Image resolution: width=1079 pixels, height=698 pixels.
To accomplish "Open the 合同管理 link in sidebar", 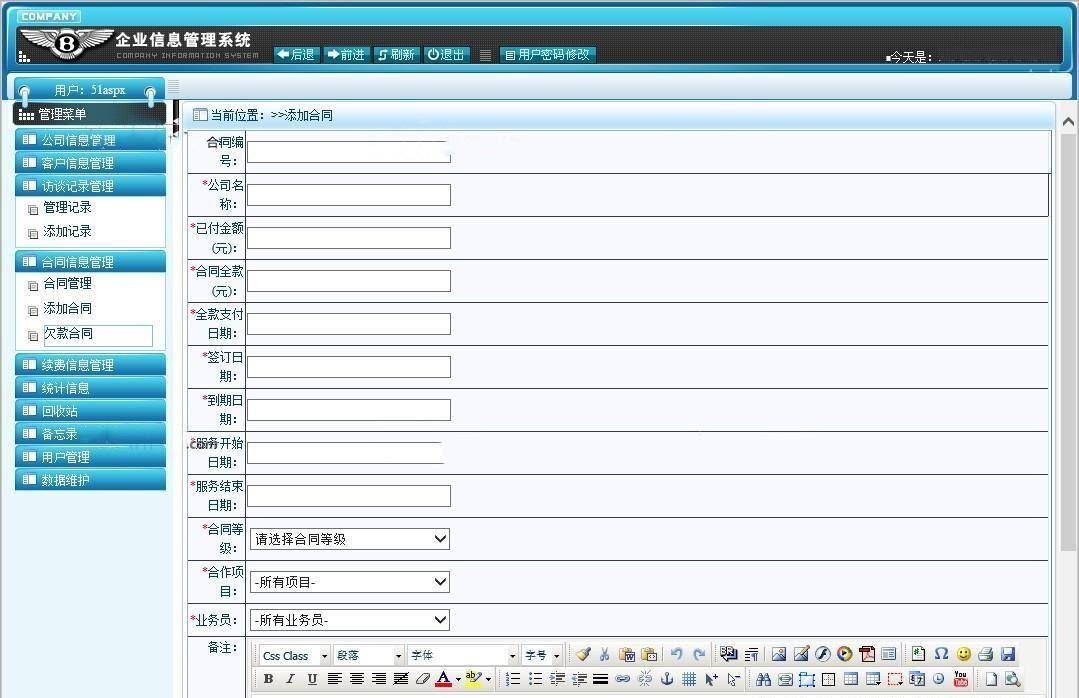I will (67, 284).
